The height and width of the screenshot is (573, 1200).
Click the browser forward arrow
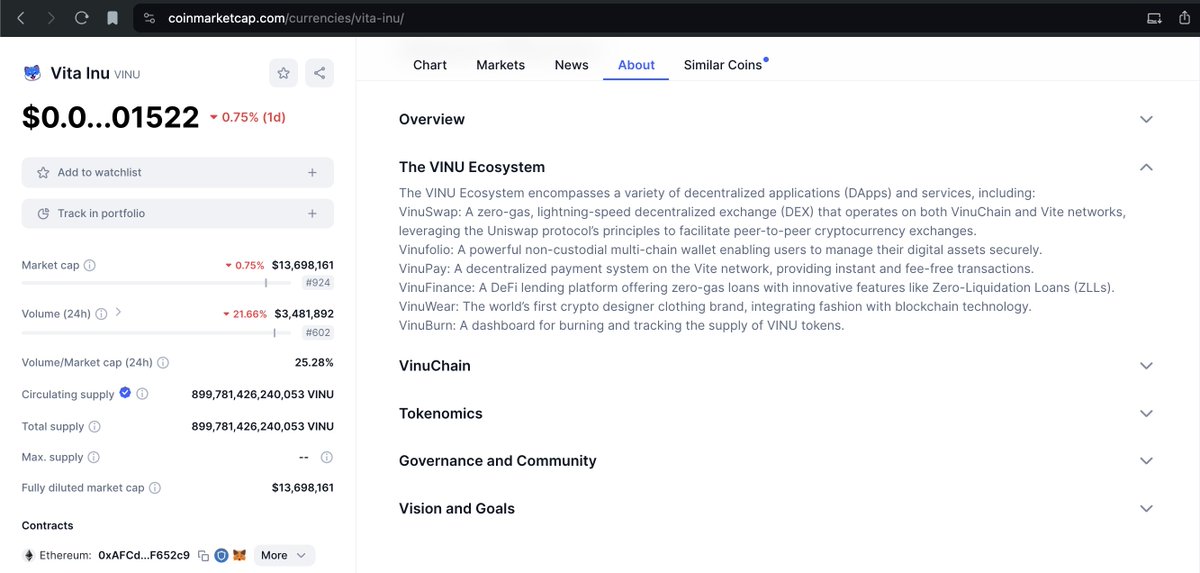pyautogui.click(x=52, y=18)
